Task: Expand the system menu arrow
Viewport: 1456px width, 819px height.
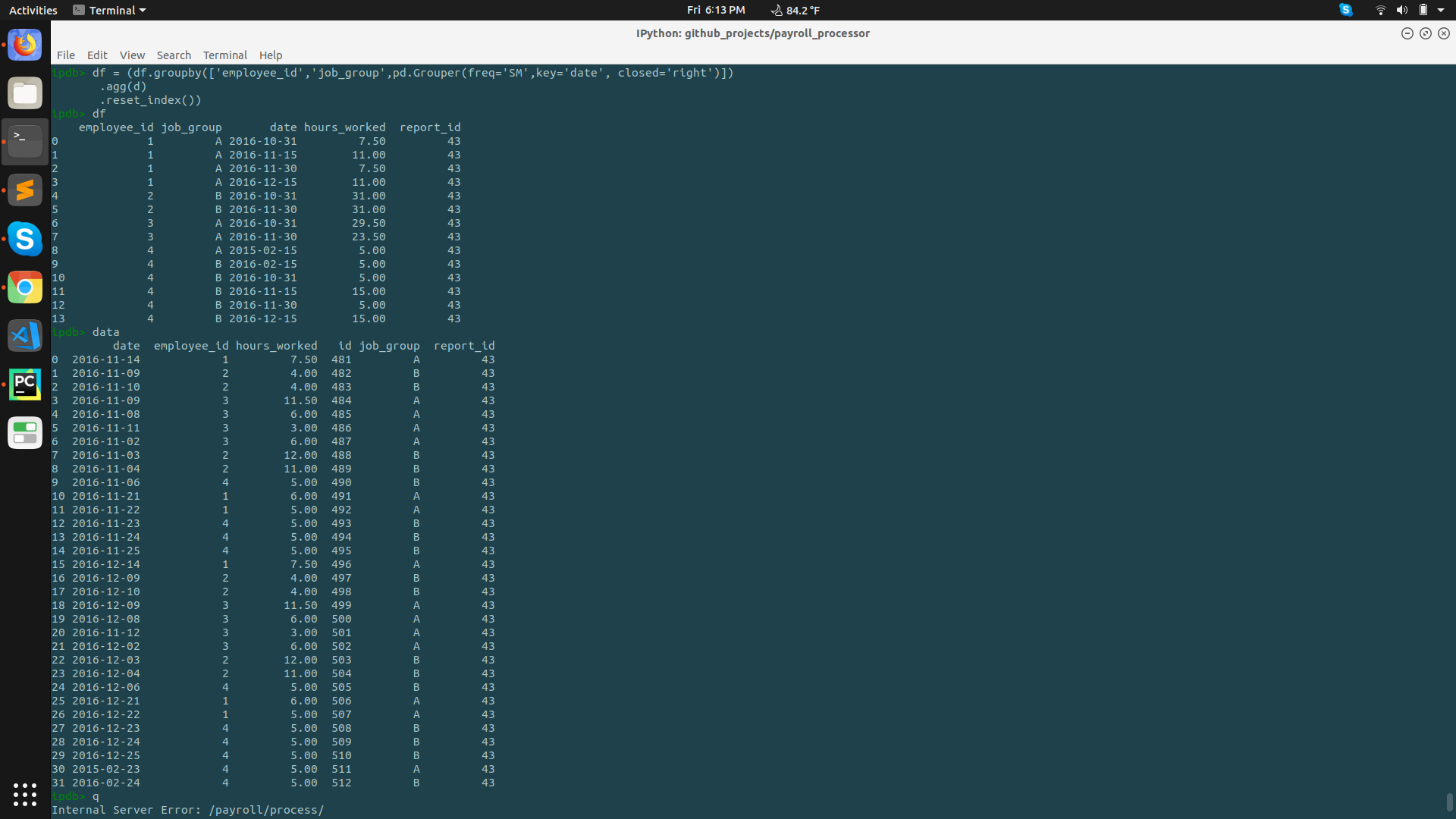Action: point(1441,10)
